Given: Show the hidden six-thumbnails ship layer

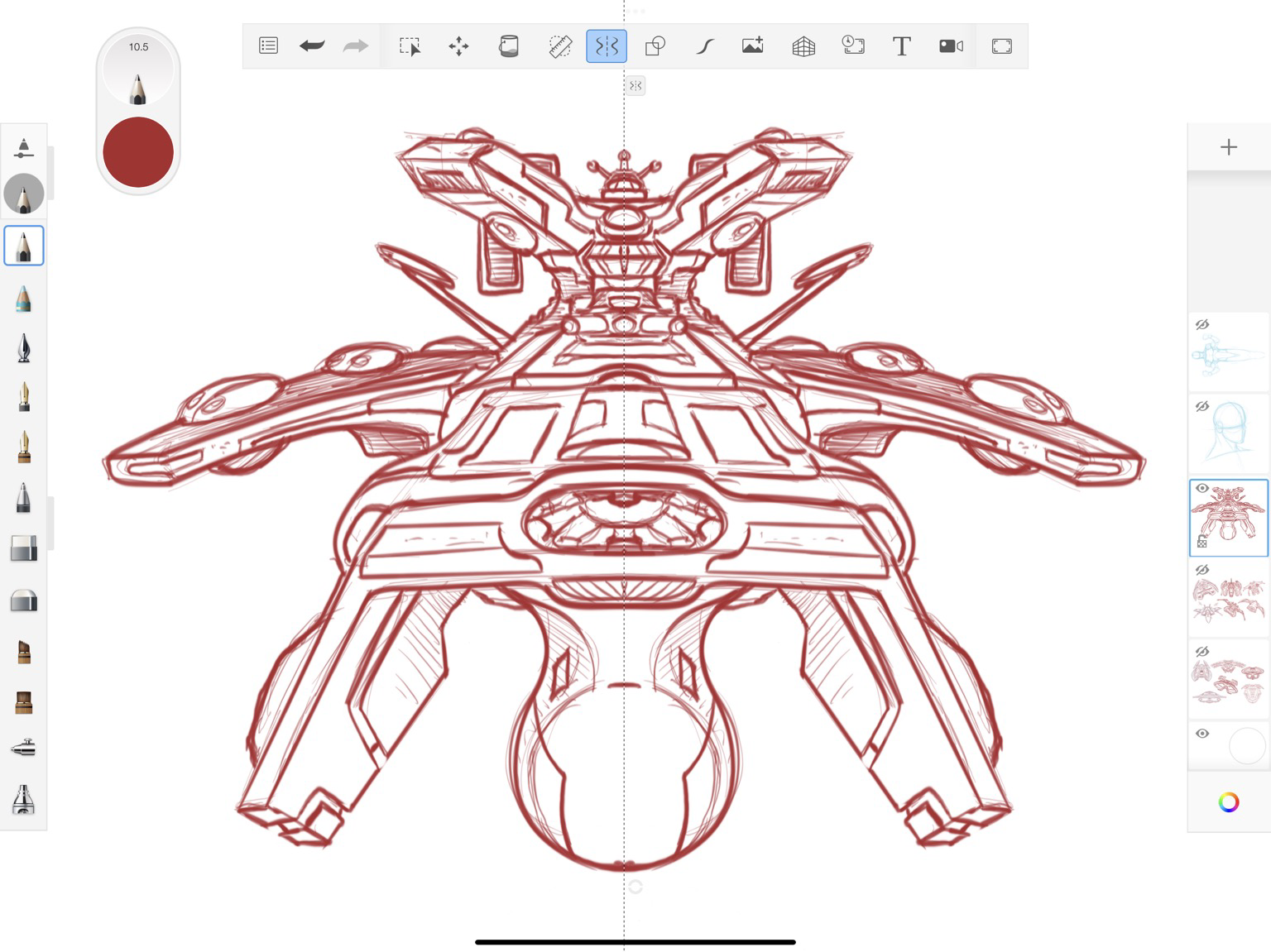Looking at the screenshot, I should coord(1202,570).
